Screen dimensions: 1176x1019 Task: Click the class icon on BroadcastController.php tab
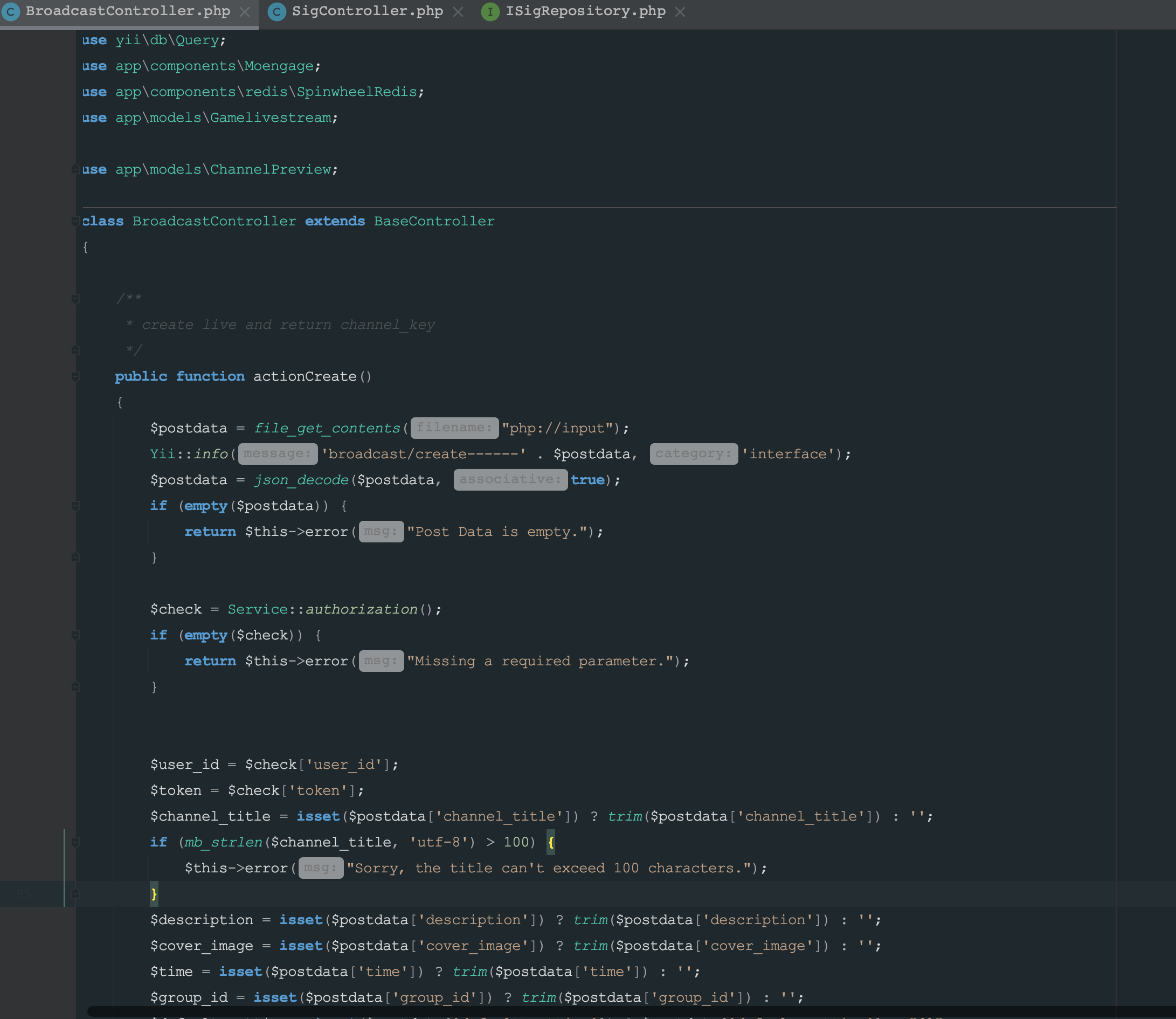pos(11,11)
